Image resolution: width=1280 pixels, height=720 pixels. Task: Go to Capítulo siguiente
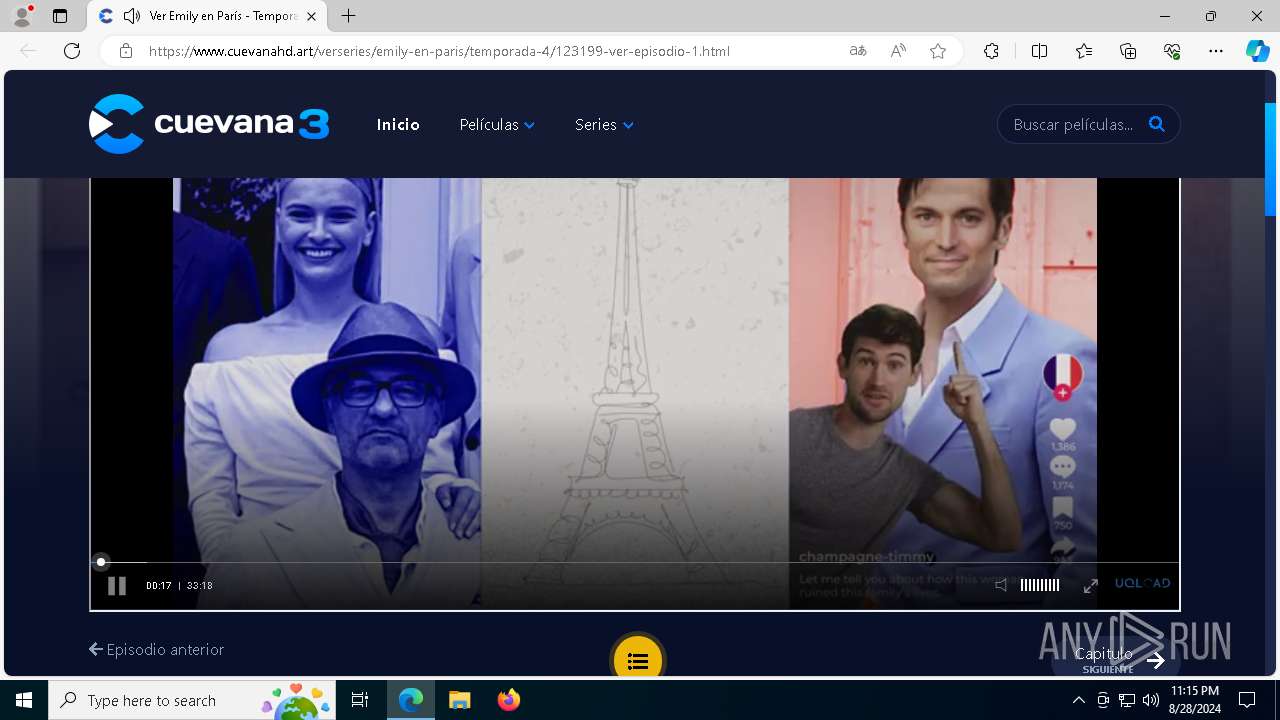(1118, 659)
